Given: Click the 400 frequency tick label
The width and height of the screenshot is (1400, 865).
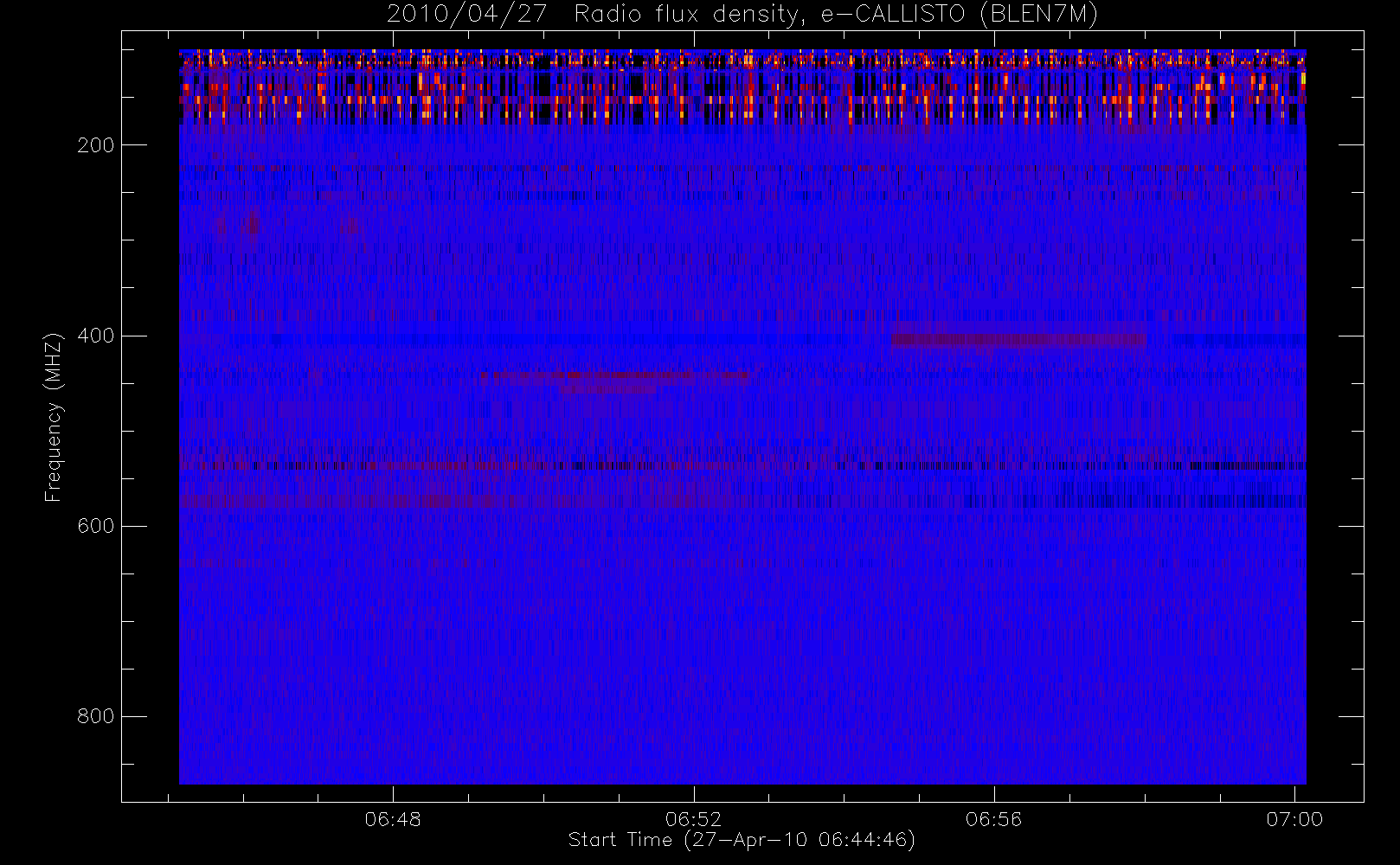Looking at the screenshot, I should pos(96,336).
